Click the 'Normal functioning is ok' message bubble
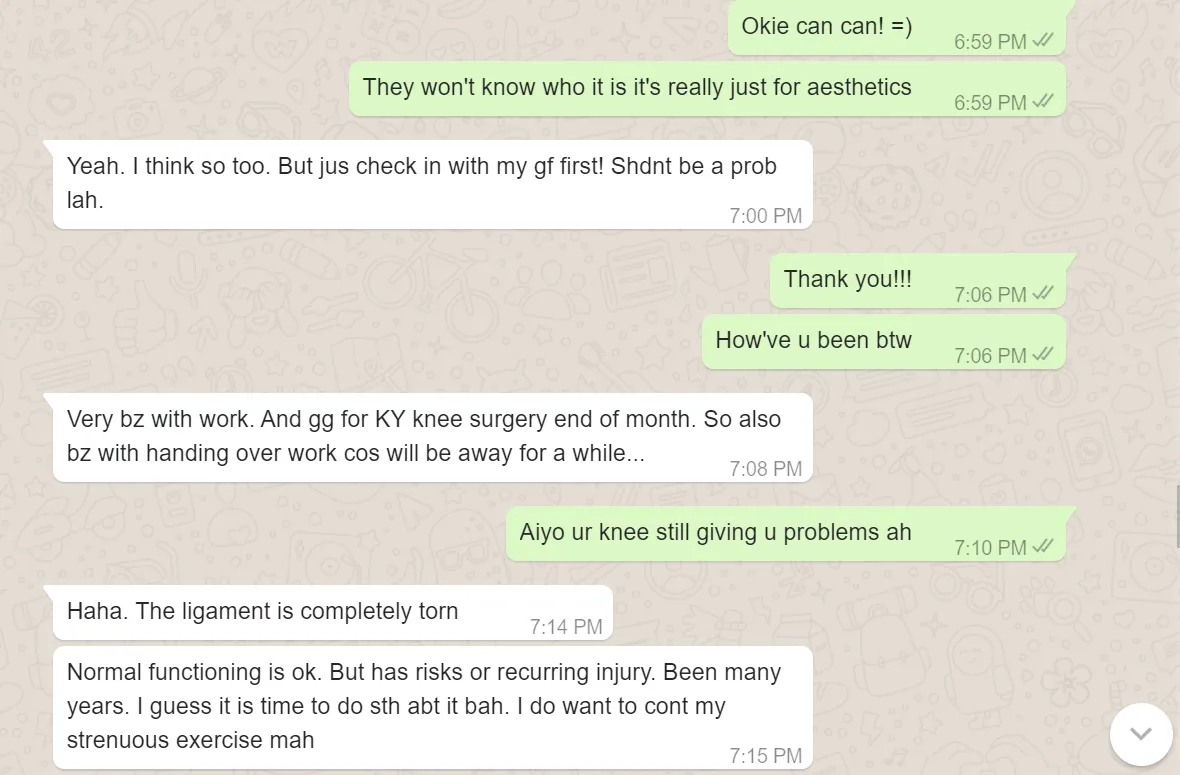Viewport: 1180px width, 775px height. pyautogui.click(x=433, y=707)
